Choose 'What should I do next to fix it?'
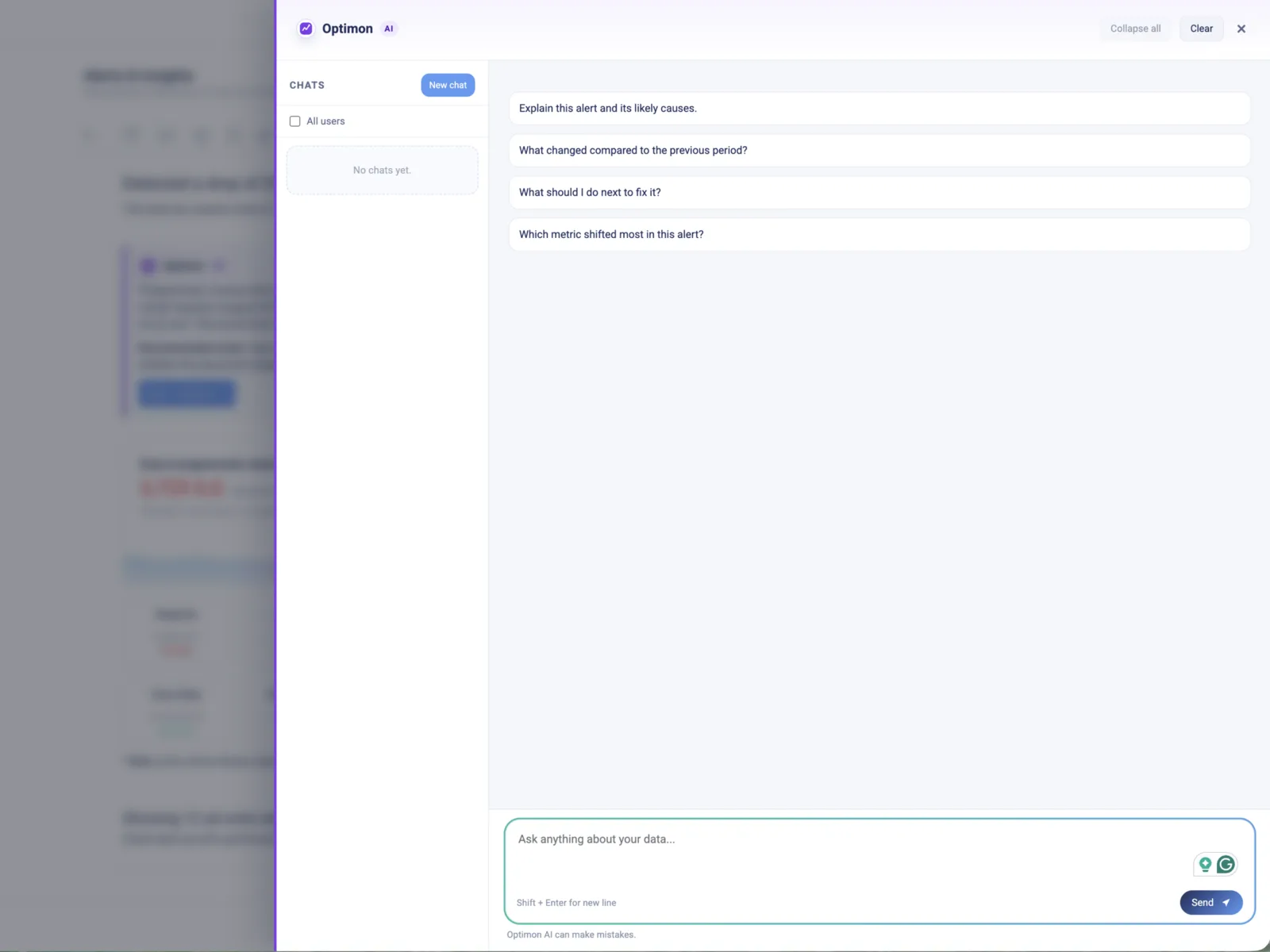The height and width of the screenshot is (952, 1270). [879, 193]
